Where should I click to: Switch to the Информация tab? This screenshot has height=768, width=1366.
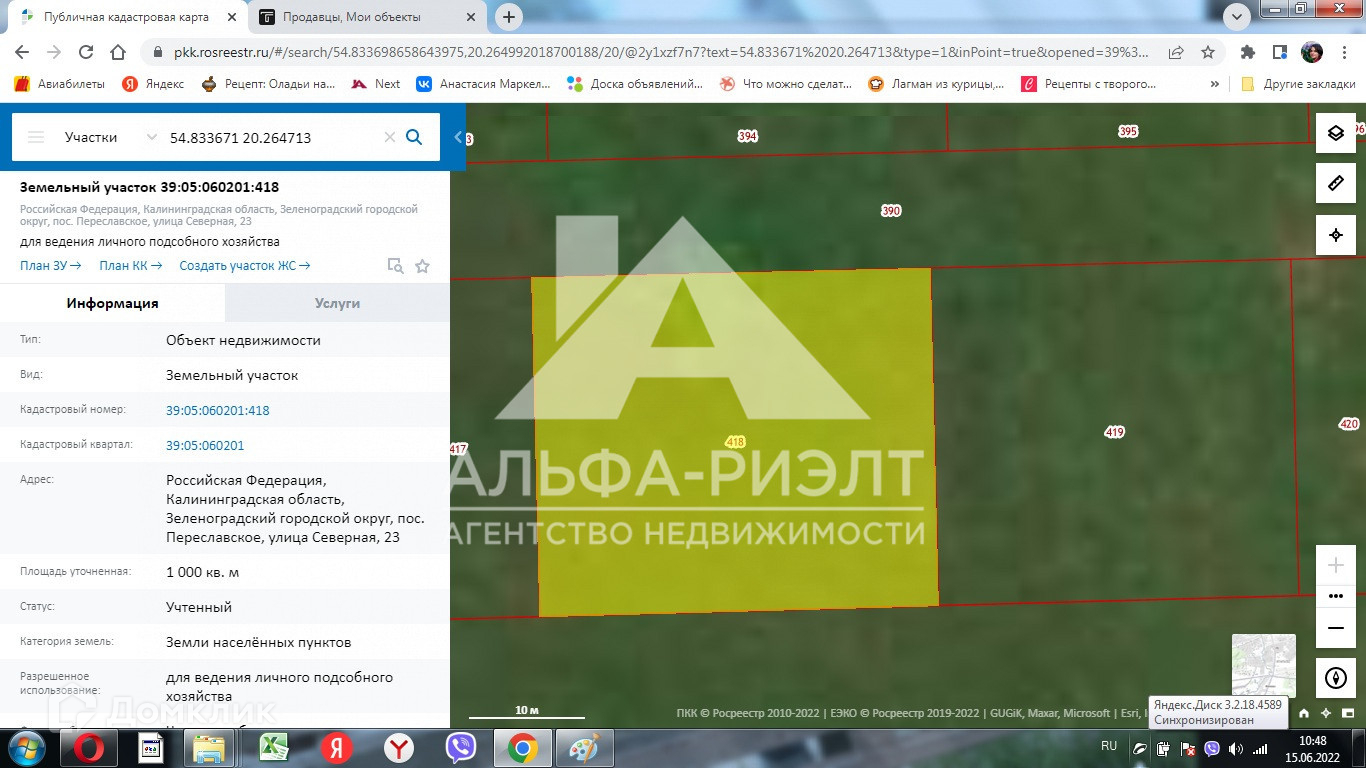(x=113, y=303)
